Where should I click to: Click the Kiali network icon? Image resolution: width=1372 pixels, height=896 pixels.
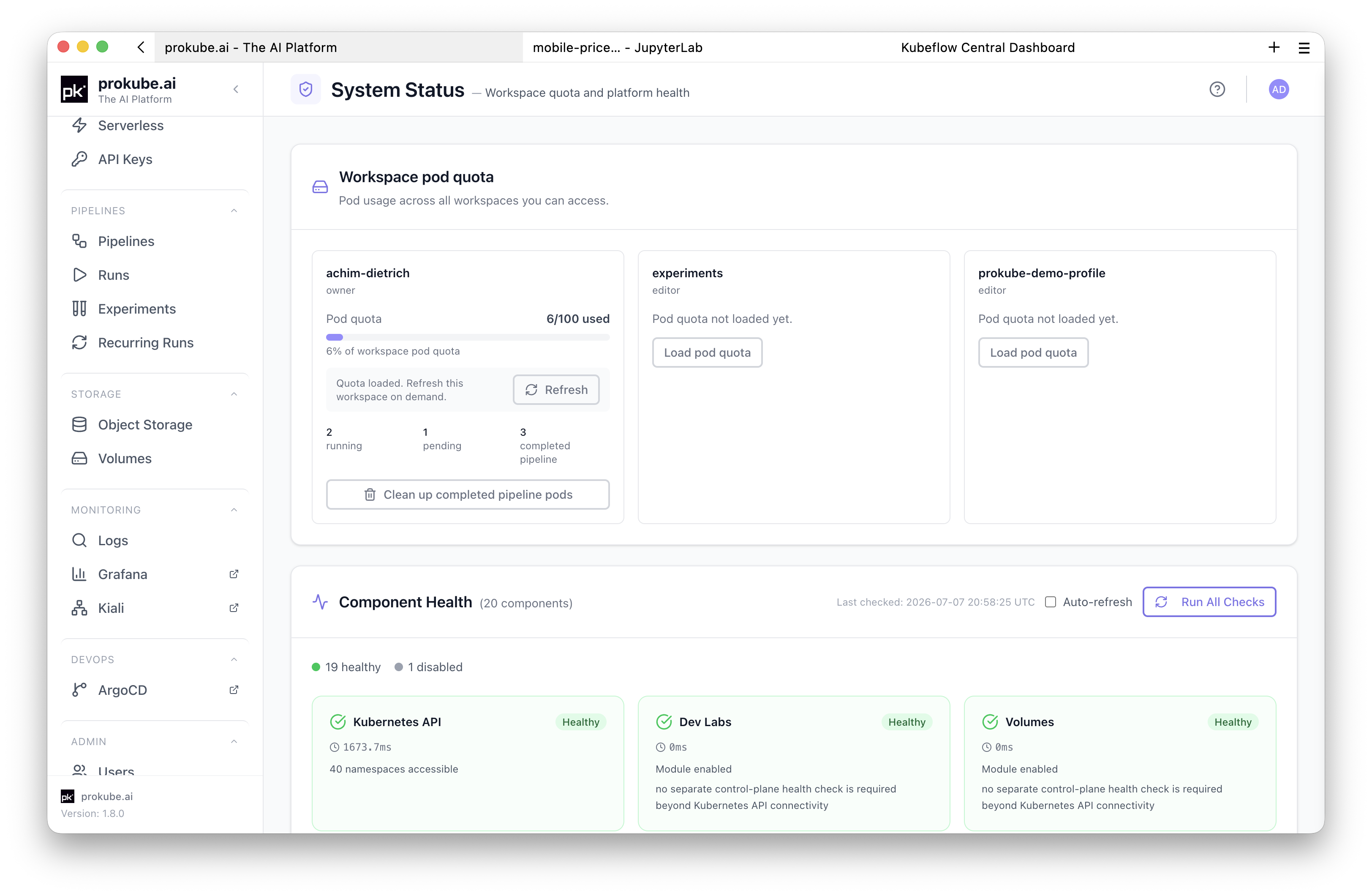point(79,607)
